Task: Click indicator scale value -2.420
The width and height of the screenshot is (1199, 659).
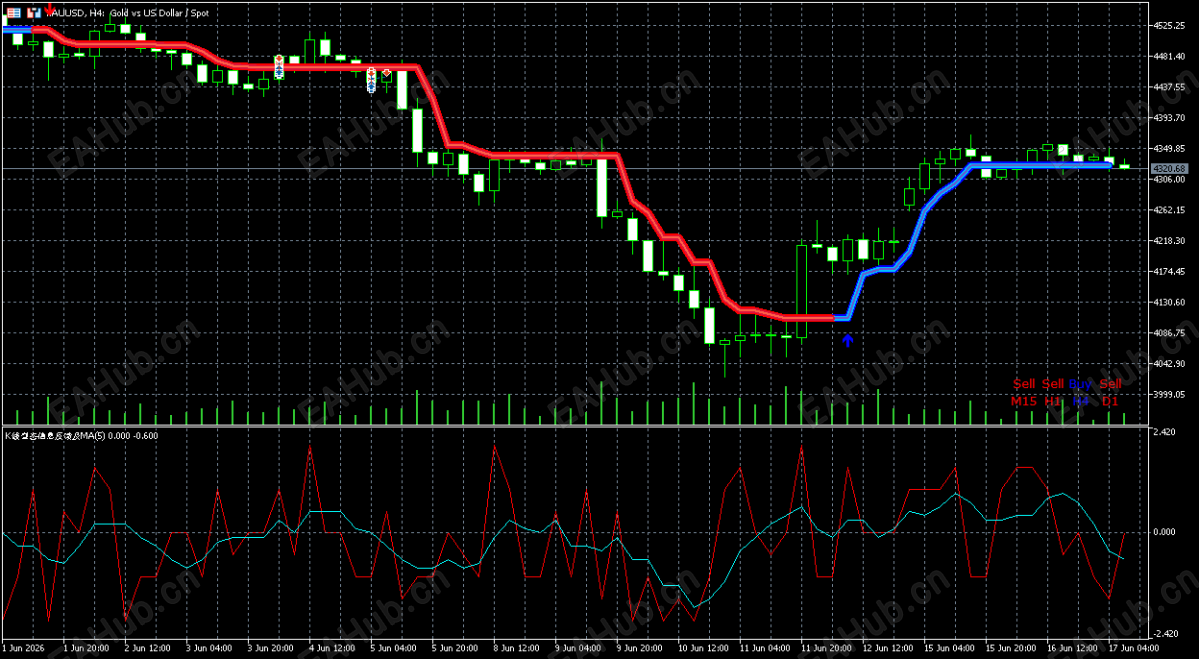Action: (1165, 634)
